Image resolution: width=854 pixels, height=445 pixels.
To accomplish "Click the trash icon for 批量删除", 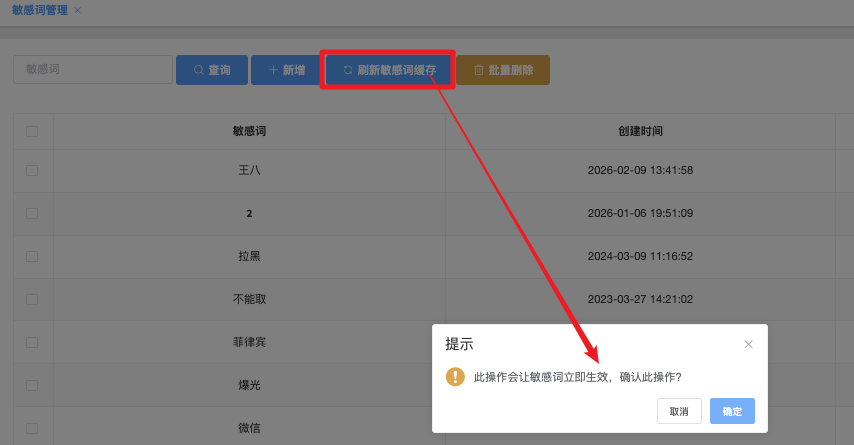I will click(479, 70).
